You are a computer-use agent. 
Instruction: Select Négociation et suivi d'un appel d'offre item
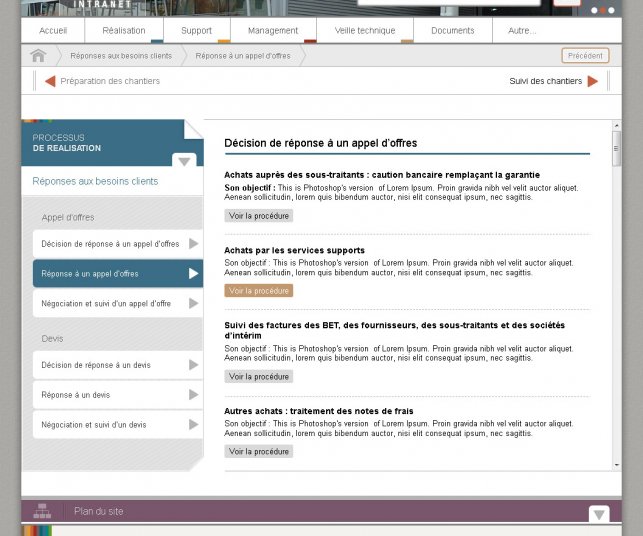(x=118, y=303)
